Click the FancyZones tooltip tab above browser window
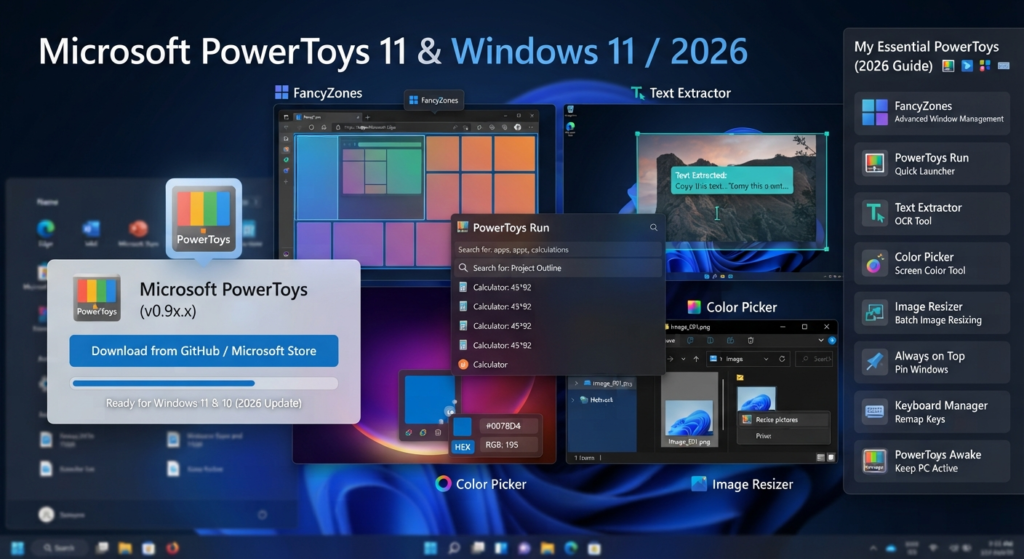This screenshot has height=559, width=1024. [x=434, y=100]
